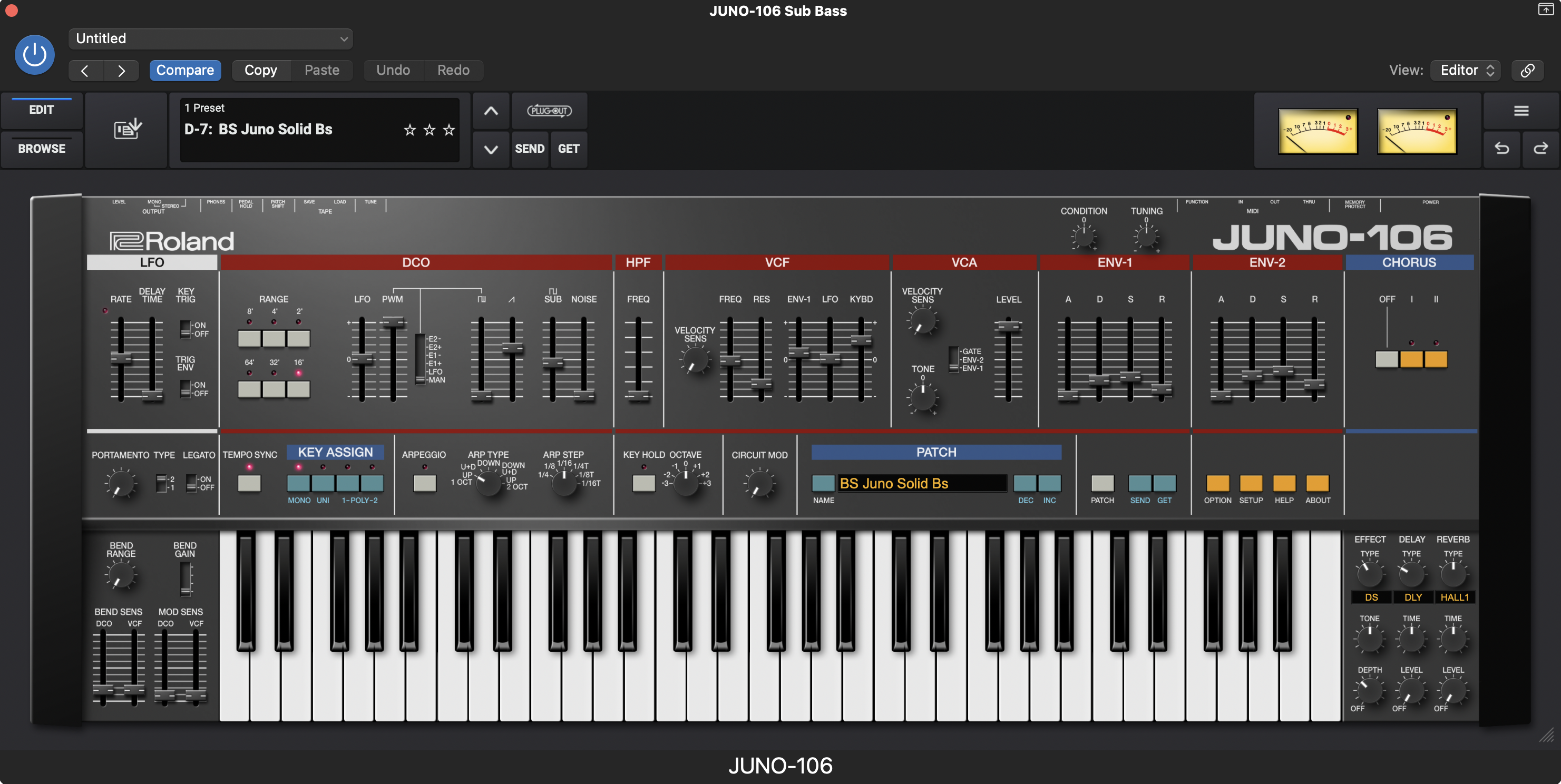The image size is (1561, 784).
Task: Switch to the BROWSE tab
Action: tap(42, 149)
